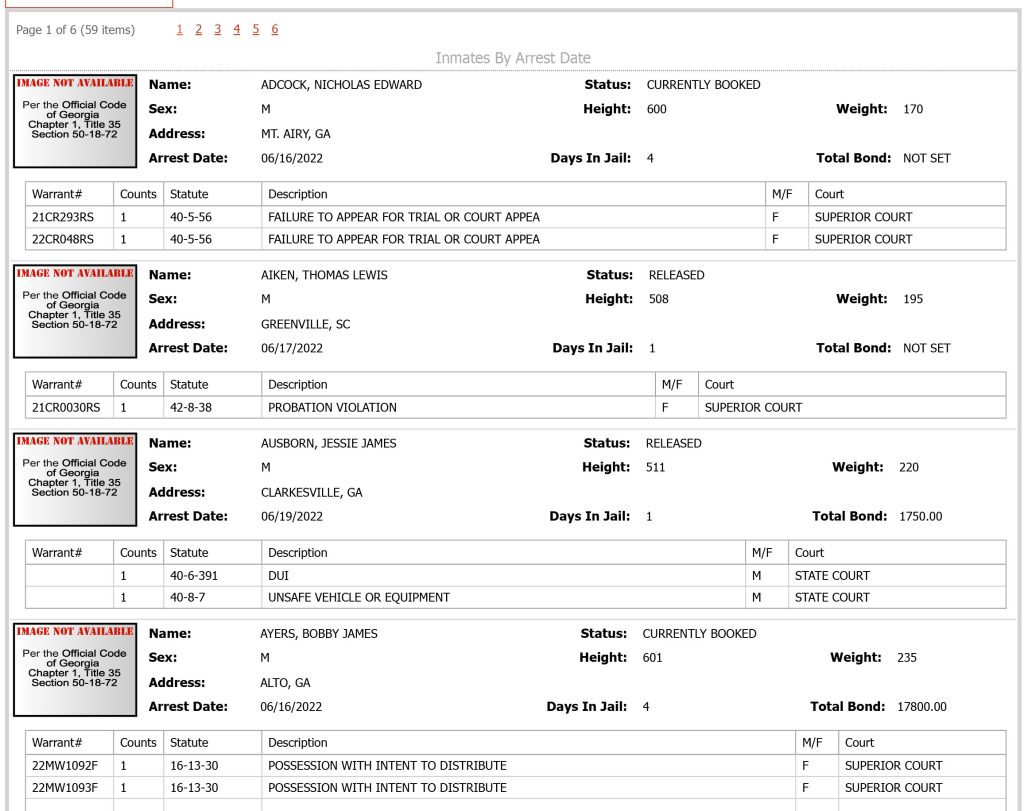Go to page 2 of inmates list
The width and height of the screenshot is (1024, 811).
[199, 29]
